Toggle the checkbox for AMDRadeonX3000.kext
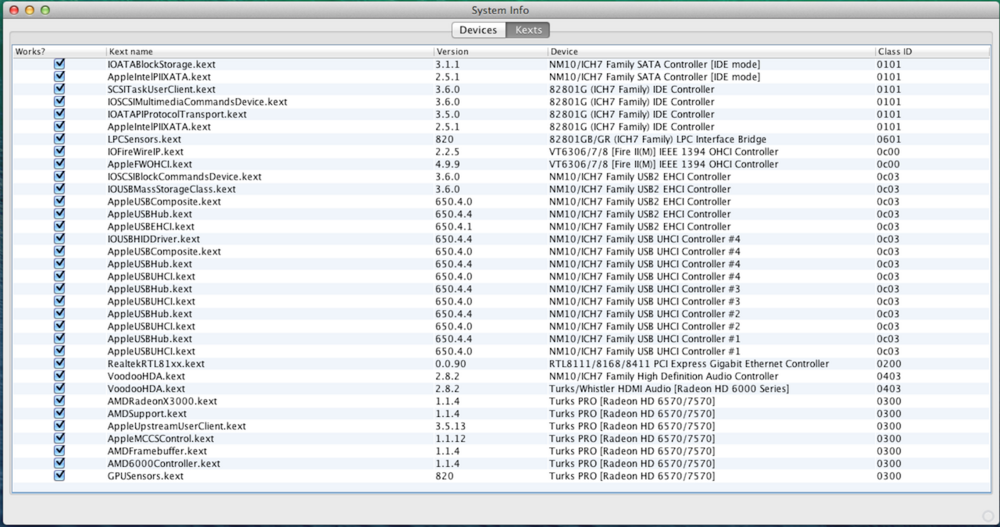Viewport: 1000px width, 527px height. [60, 401]
